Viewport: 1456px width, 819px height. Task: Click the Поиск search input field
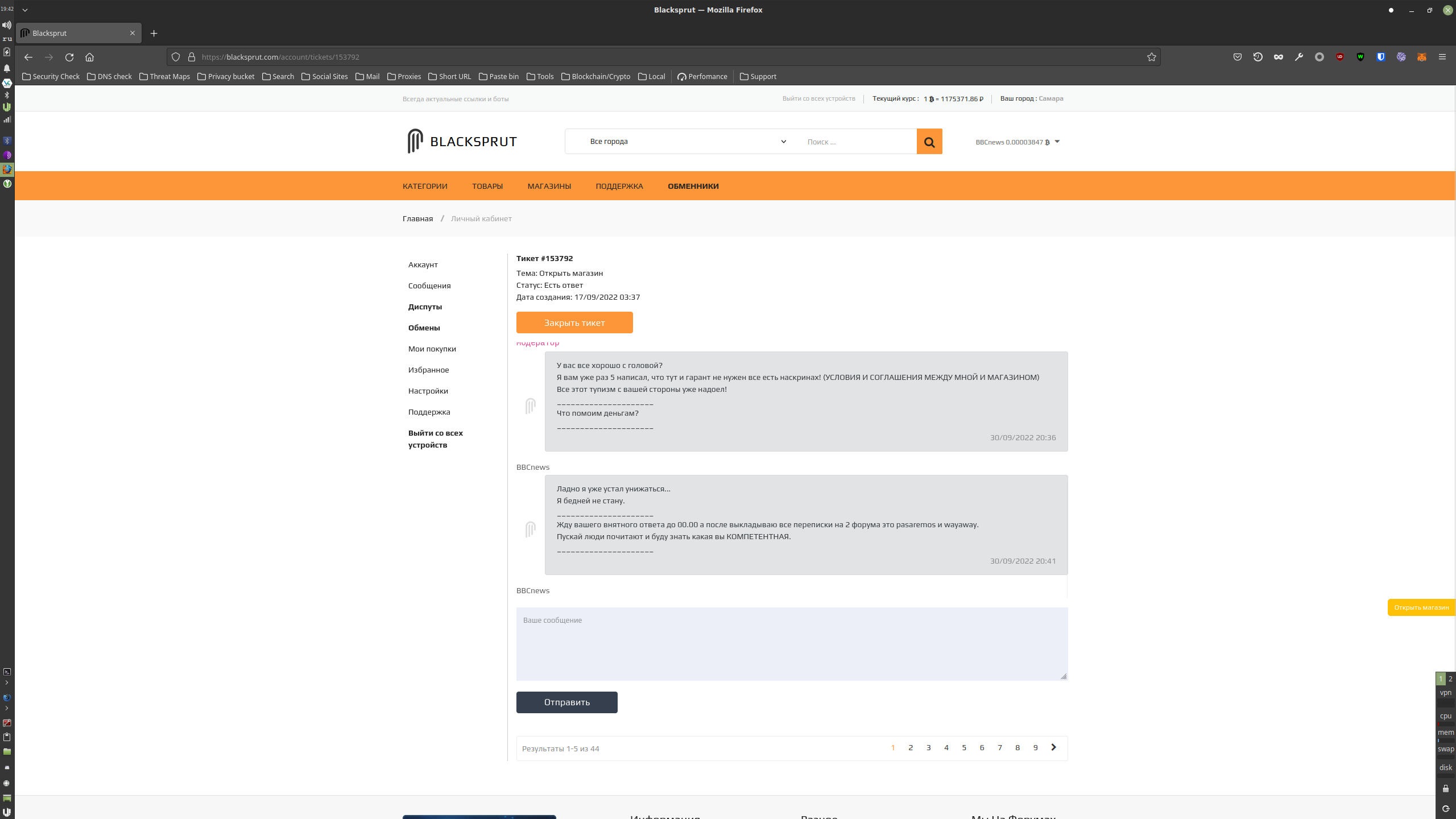858,142
